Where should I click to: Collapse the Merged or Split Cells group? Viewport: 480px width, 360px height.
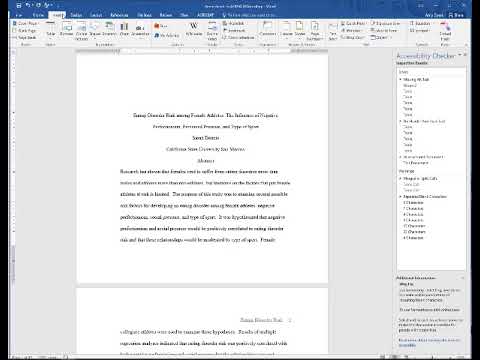[x=400, y=178]
